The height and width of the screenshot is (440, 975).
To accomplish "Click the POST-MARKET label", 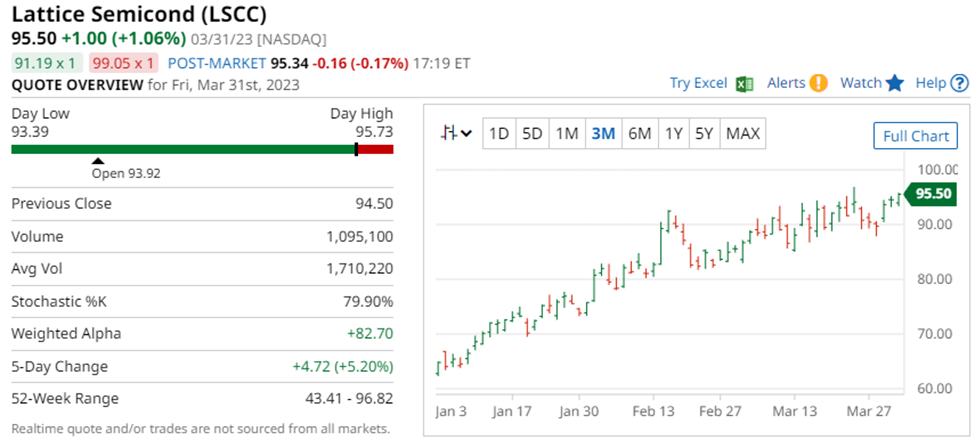I will click(x=217, y=63).
